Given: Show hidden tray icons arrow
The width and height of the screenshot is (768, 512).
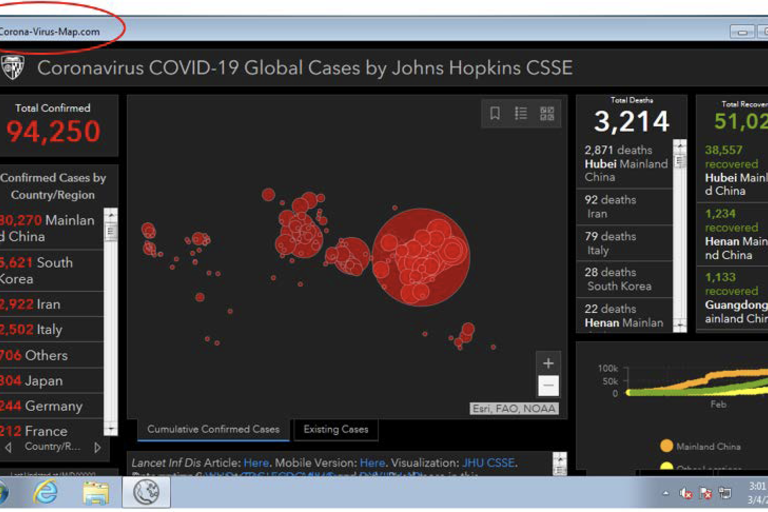Looking at the screenshot, I should tap(665, 493).
